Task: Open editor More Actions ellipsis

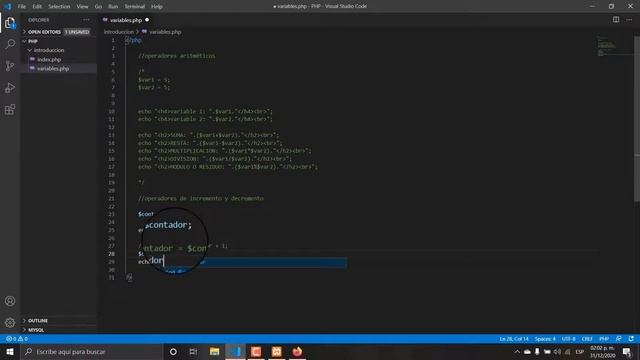Action: click(x=629, y=20)
